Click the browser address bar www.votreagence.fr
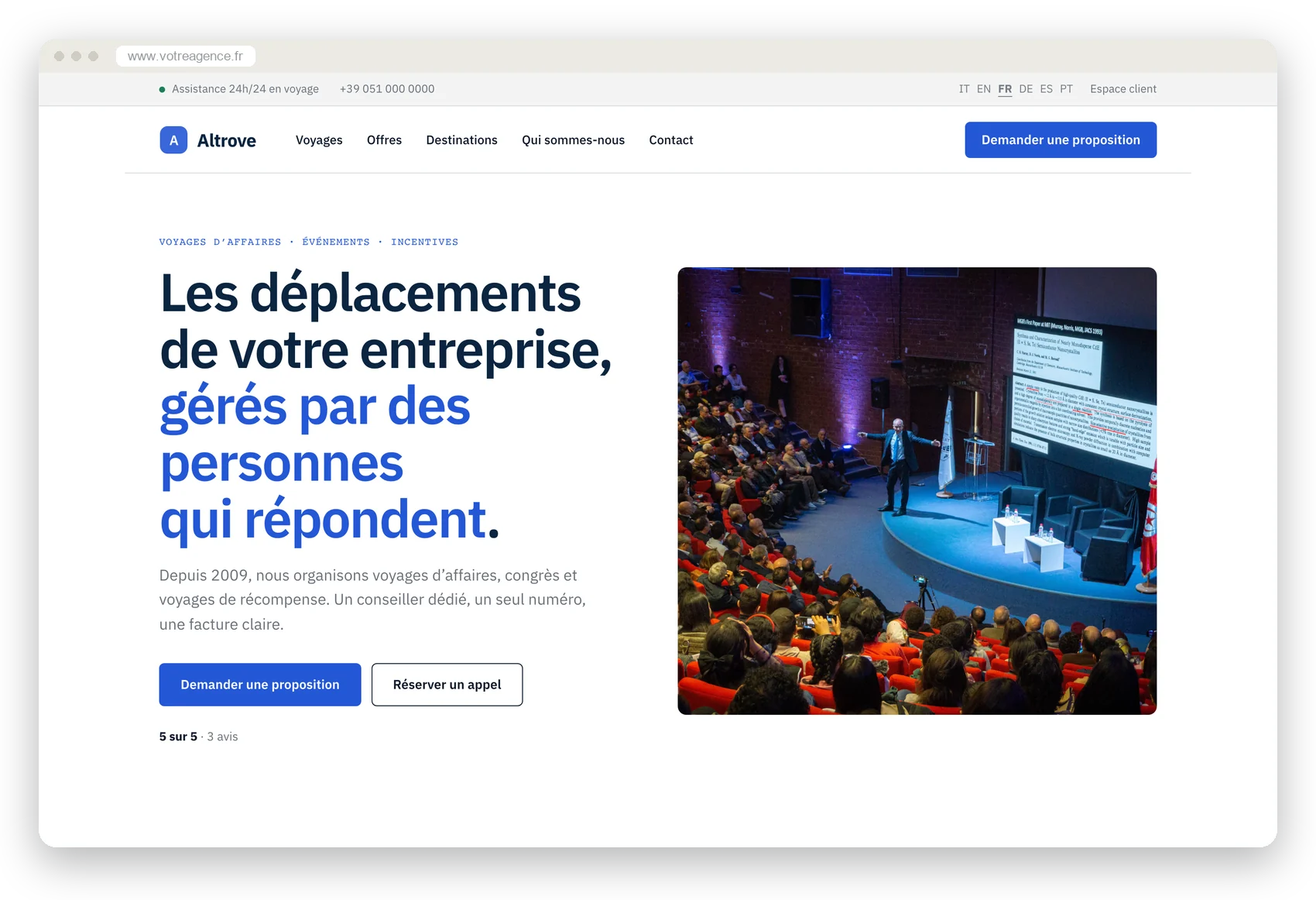This screenshot has height=900, width=1316. [186, 56]
